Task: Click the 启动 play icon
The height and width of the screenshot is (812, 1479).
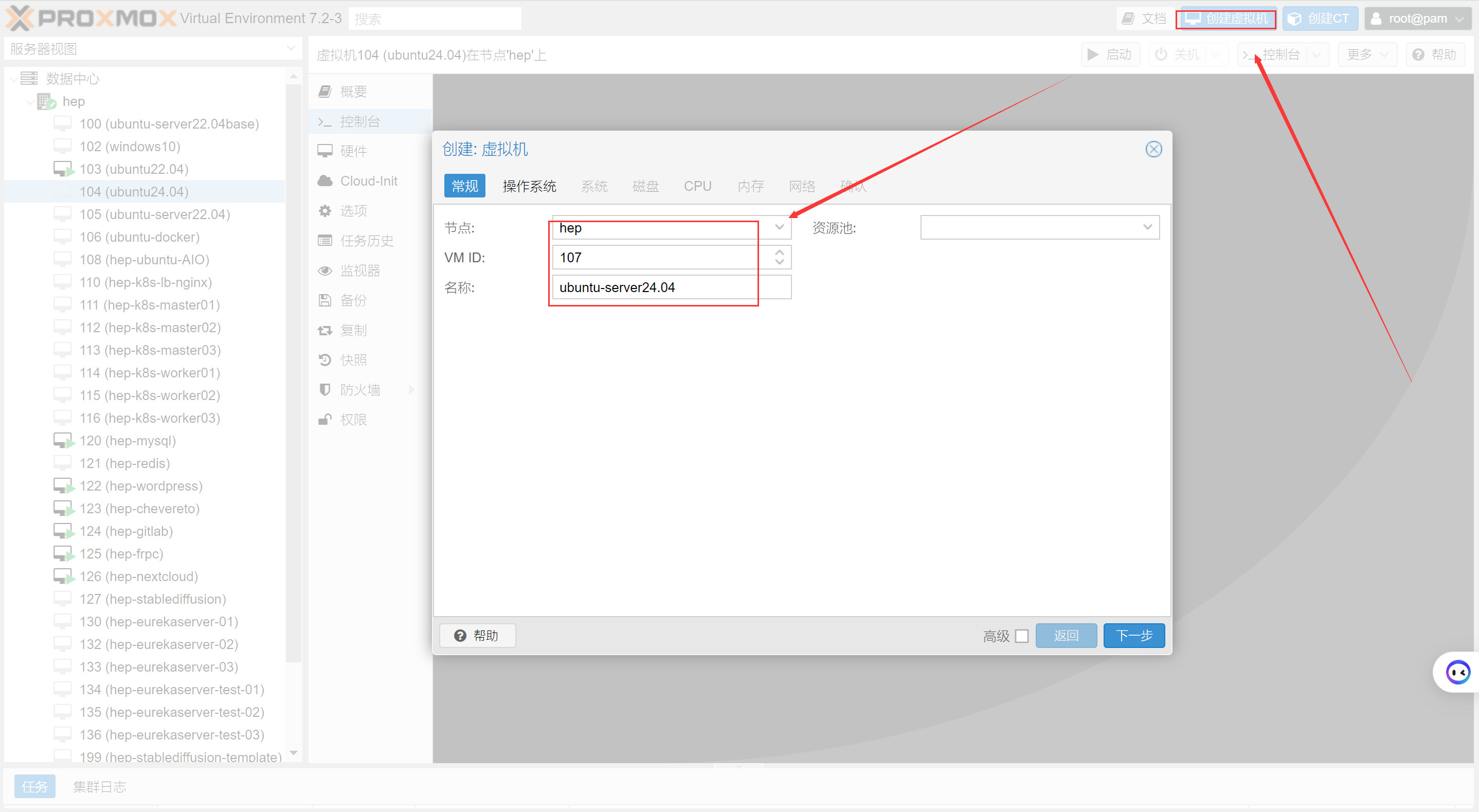Action: click(x=1093, y=55)
